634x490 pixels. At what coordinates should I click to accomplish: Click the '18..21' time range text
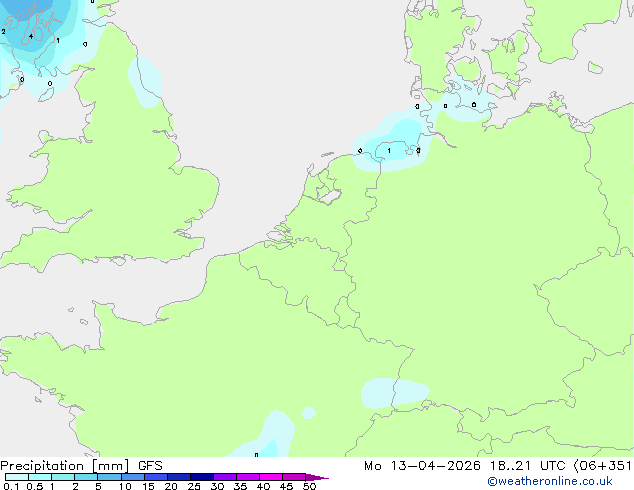coord(510,466)
